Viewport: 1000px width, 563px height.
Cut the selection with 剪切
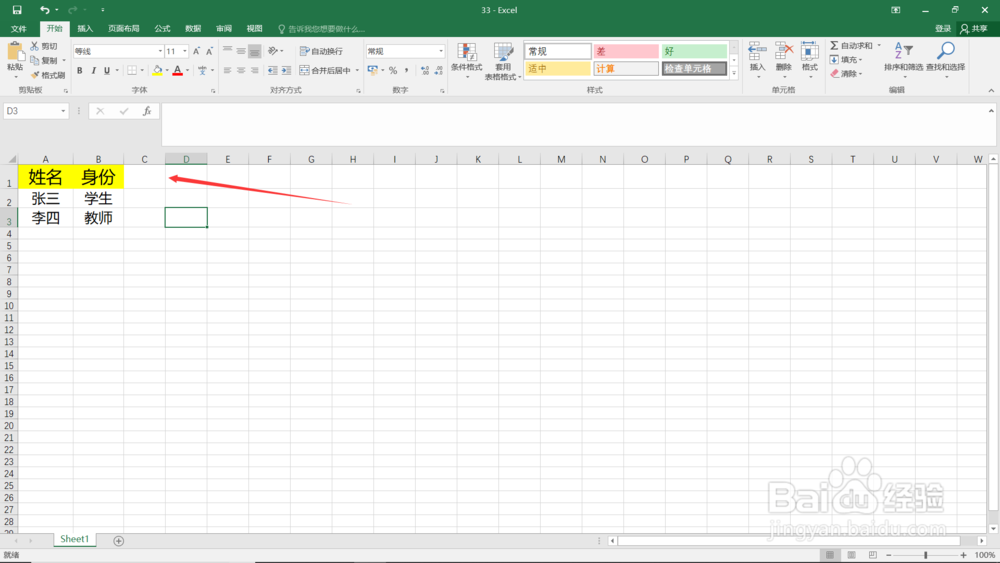pyautogui.click(x=44, y=46)
